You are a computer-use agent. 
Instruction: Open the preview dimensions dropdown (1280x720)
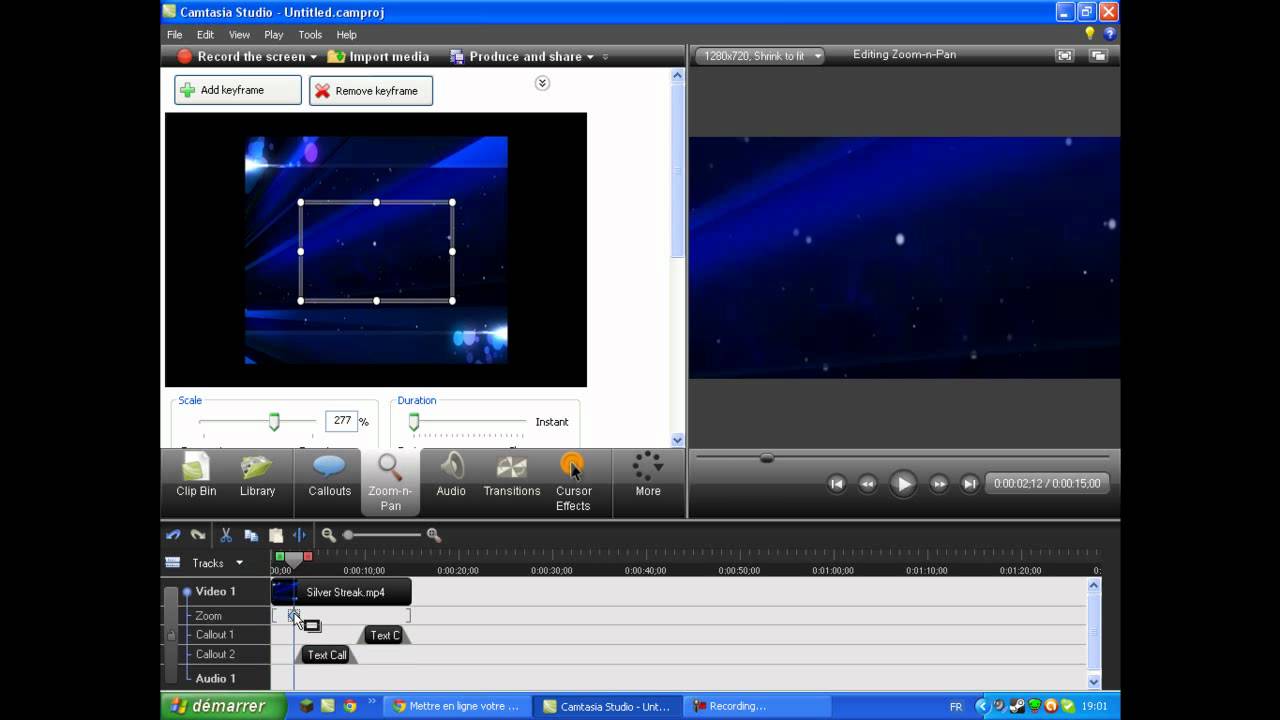coord(760,56)
